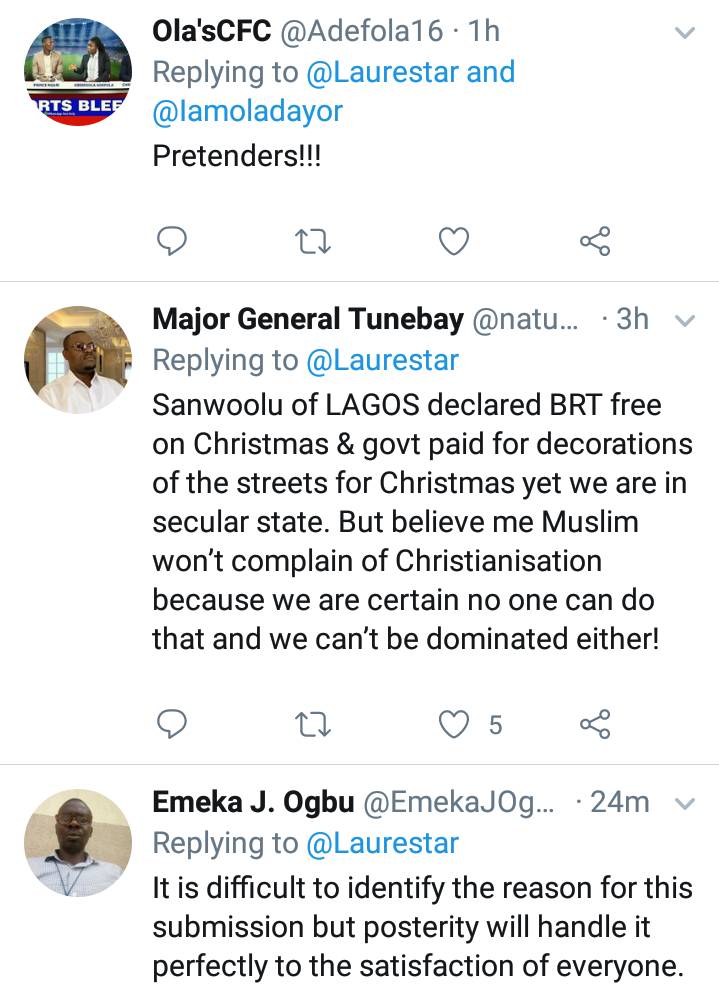This screenshot has height=1003, width=719.
Task: Share Major General Tunebay's tweet
Action: pyautogui.click(x=595, y=724)
